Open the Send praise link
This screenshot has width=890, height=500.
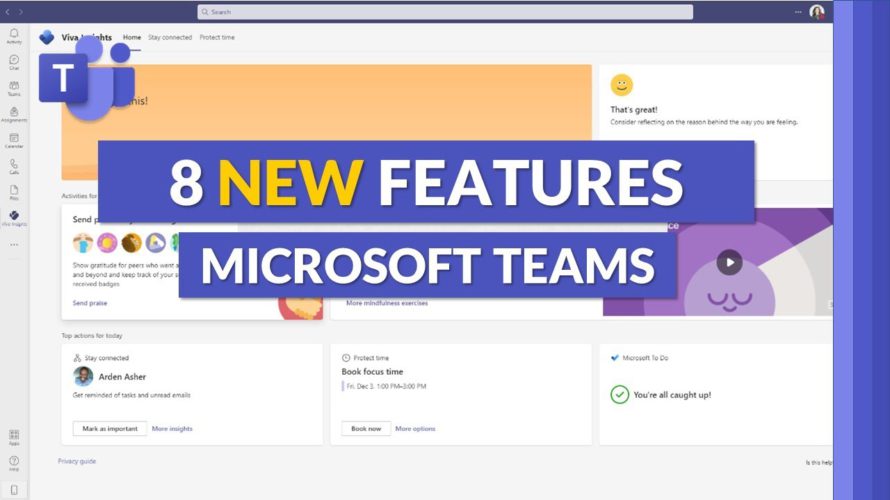[90, 303]
